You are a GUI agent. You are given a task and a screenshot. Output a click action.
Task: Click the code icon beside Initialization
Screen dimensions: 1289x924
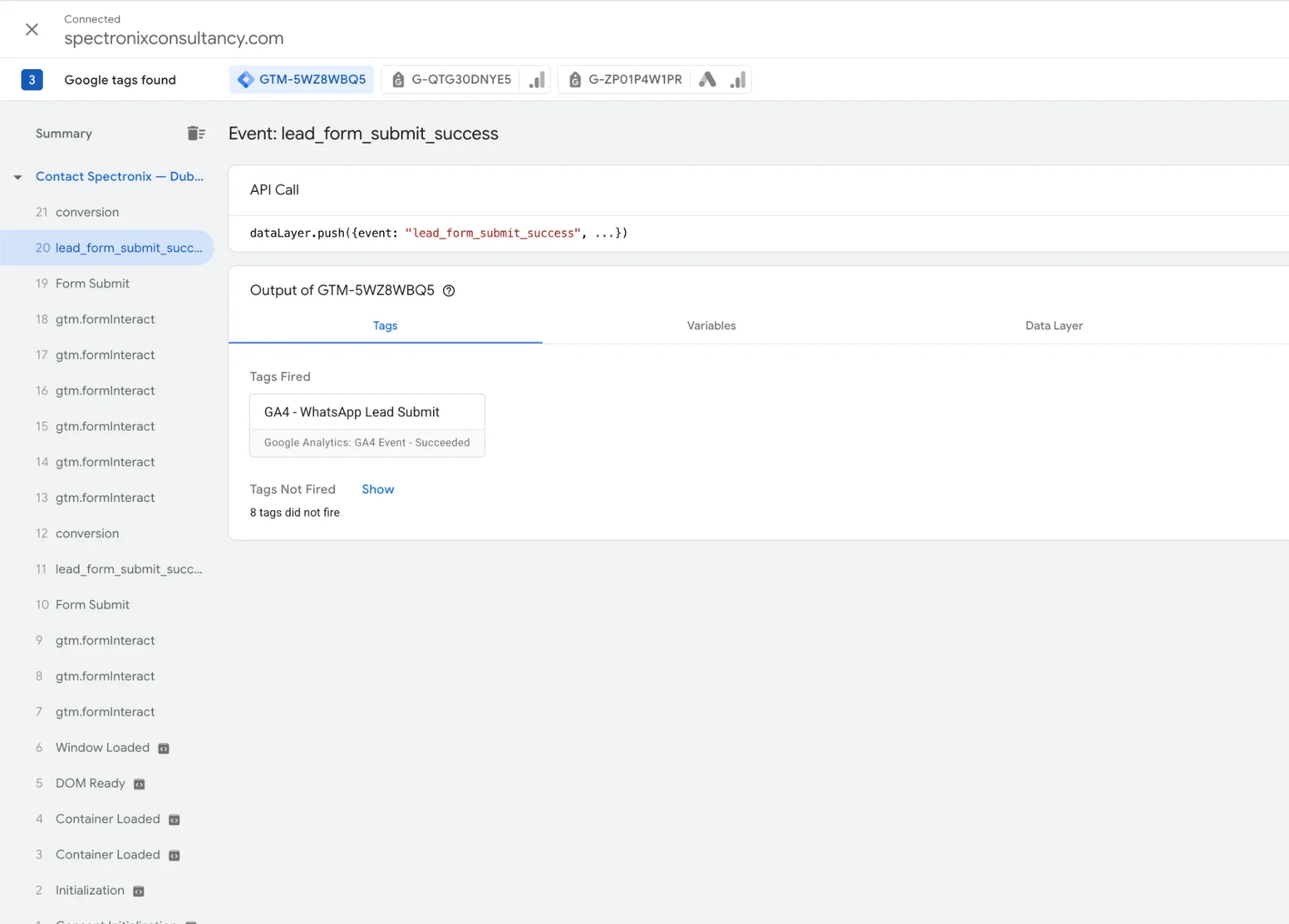point(138,891)
